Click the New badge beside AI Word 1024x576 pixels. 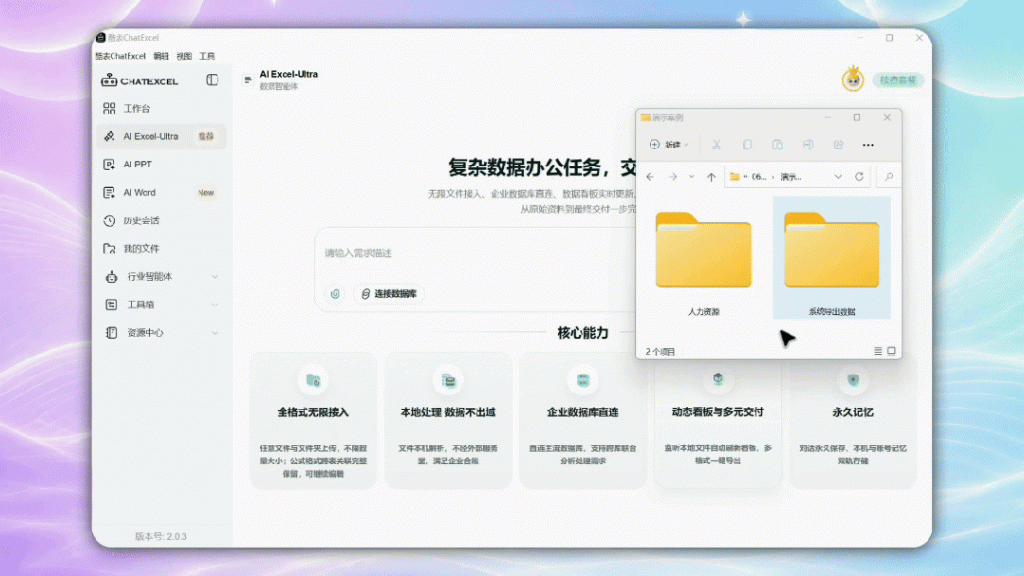[206, 193]
